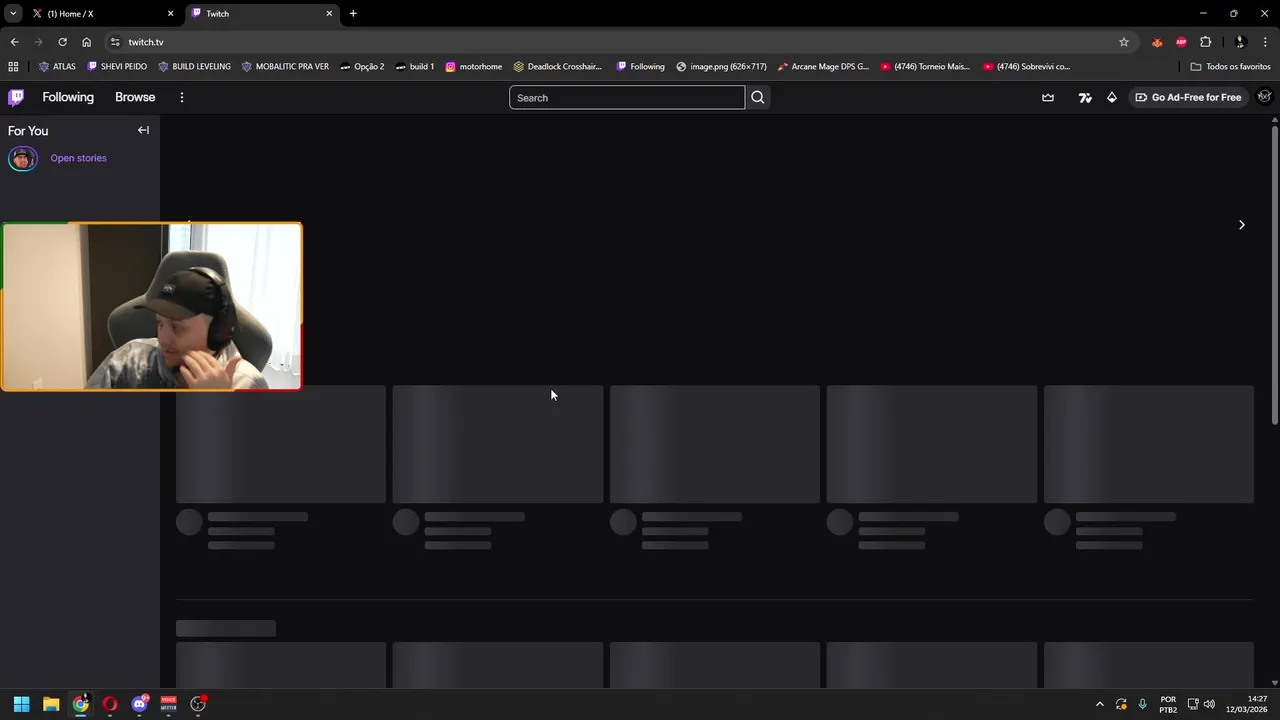
Task: Click the microphone tray icon
Action: (x=1142, y=704)
